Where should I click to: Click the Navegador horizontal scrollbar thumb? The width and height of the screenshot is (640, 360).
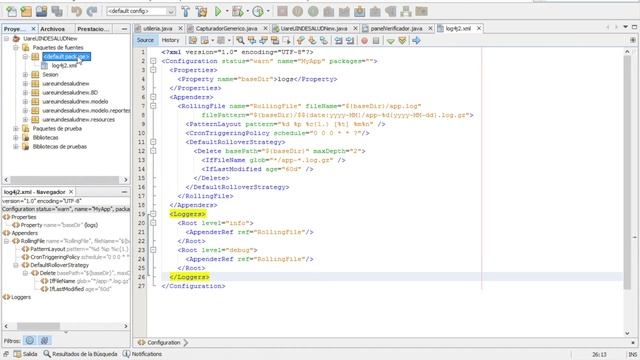click(38, 326)
